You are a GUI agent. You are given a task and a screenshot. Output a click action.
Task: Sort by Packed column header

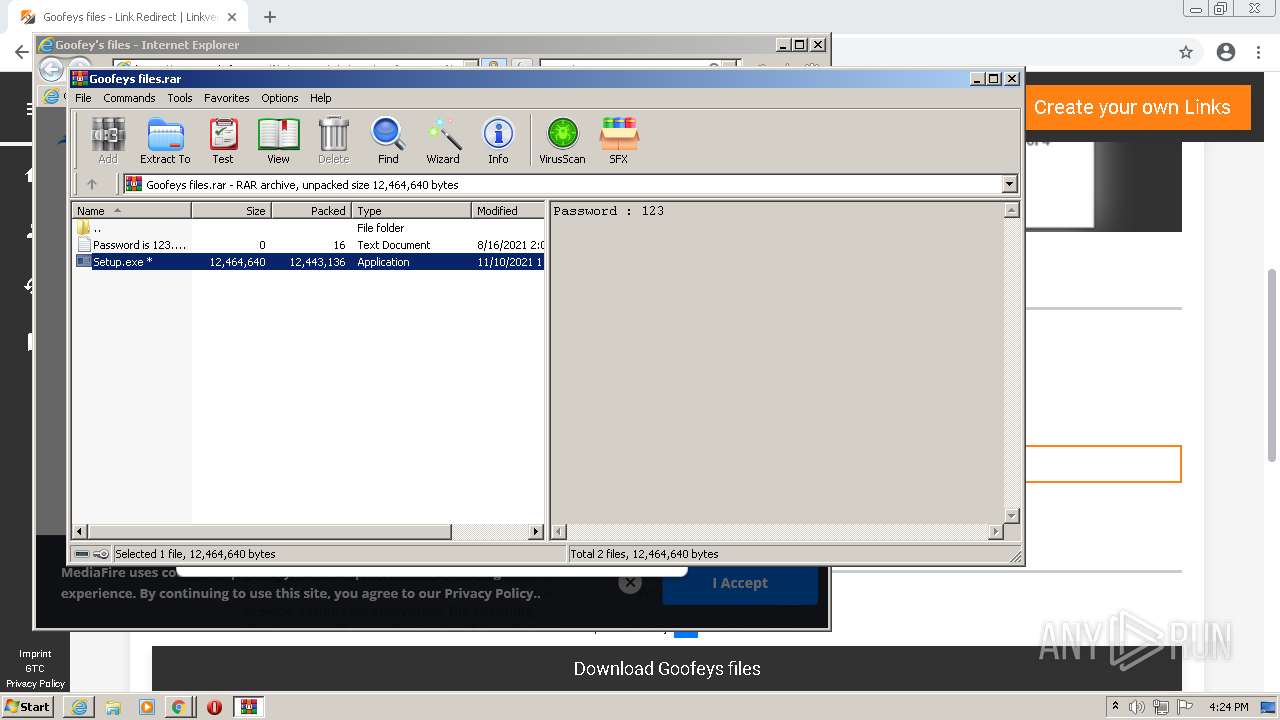pos(311,210)
